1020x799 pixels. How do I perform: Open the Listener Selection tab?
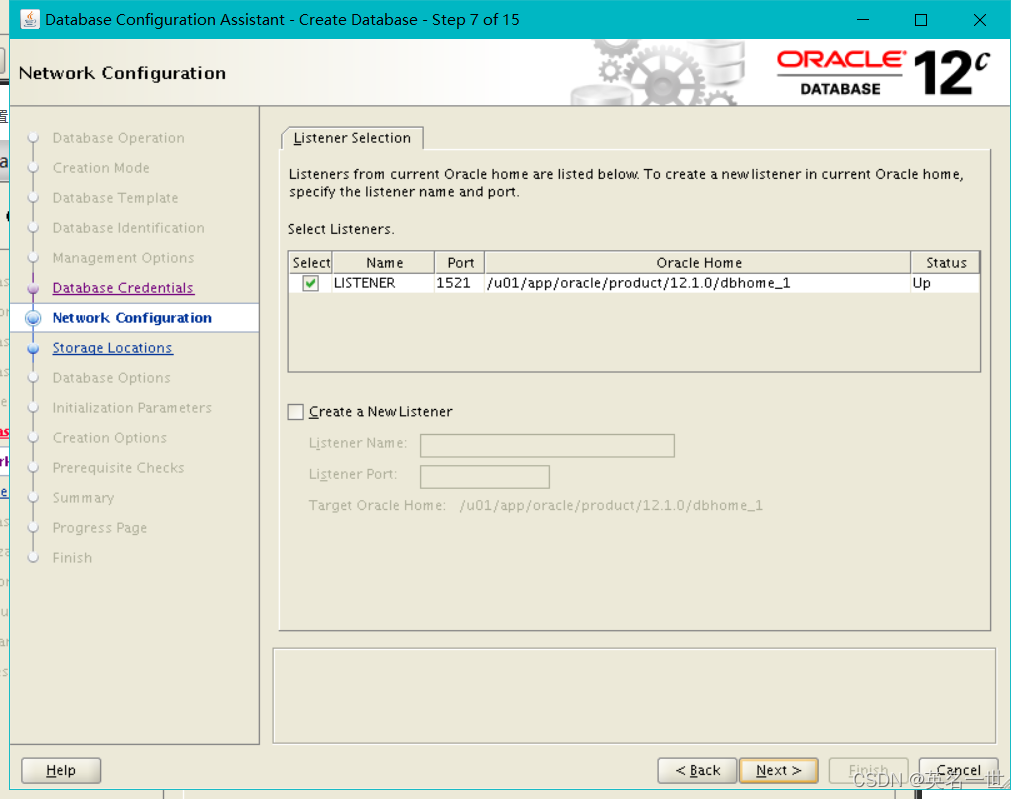click(352, 138)
